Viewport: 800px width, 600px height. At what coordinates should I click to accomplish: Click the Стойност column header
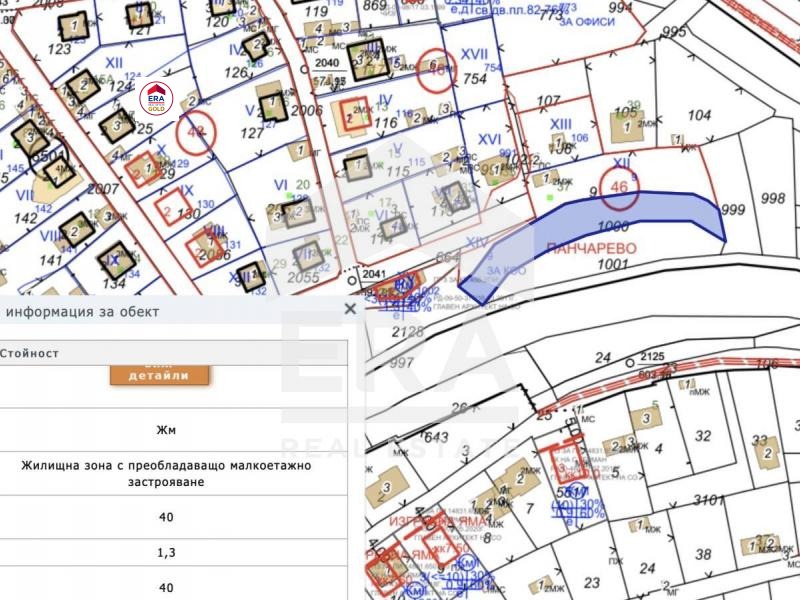tap(30, 353)
